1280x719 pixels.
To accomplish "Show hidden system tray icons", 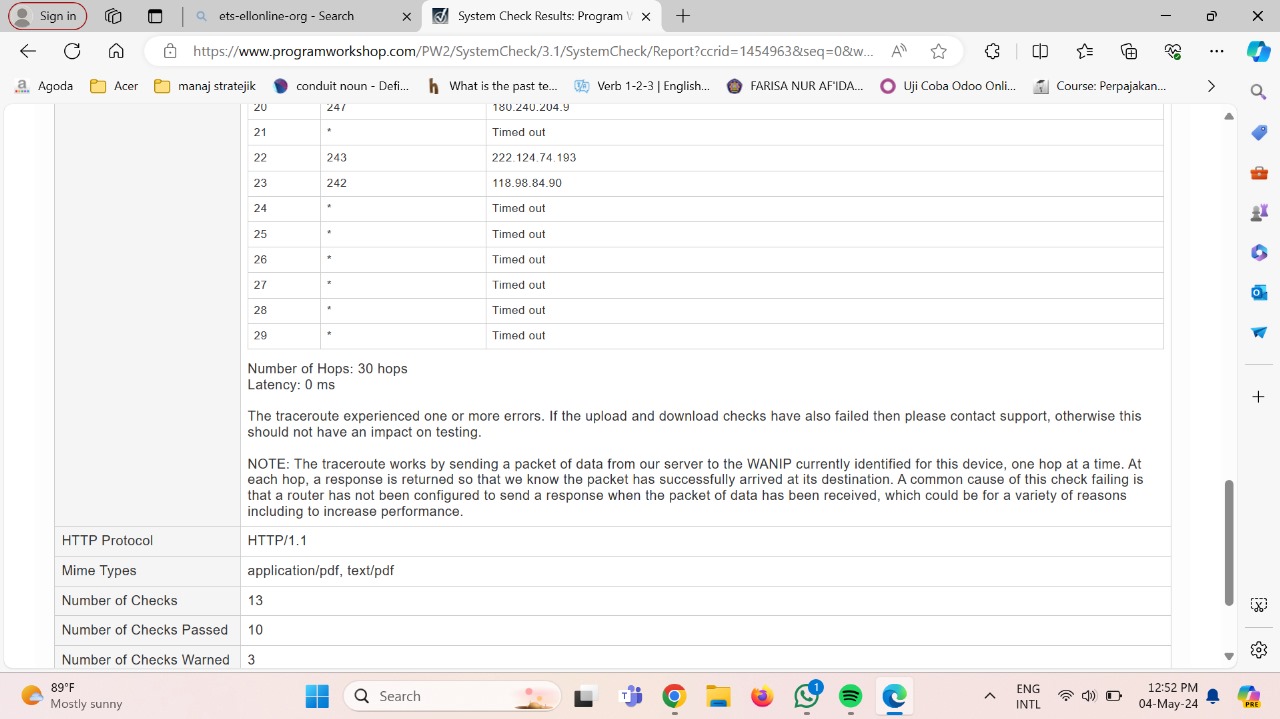I will [990, 696].
